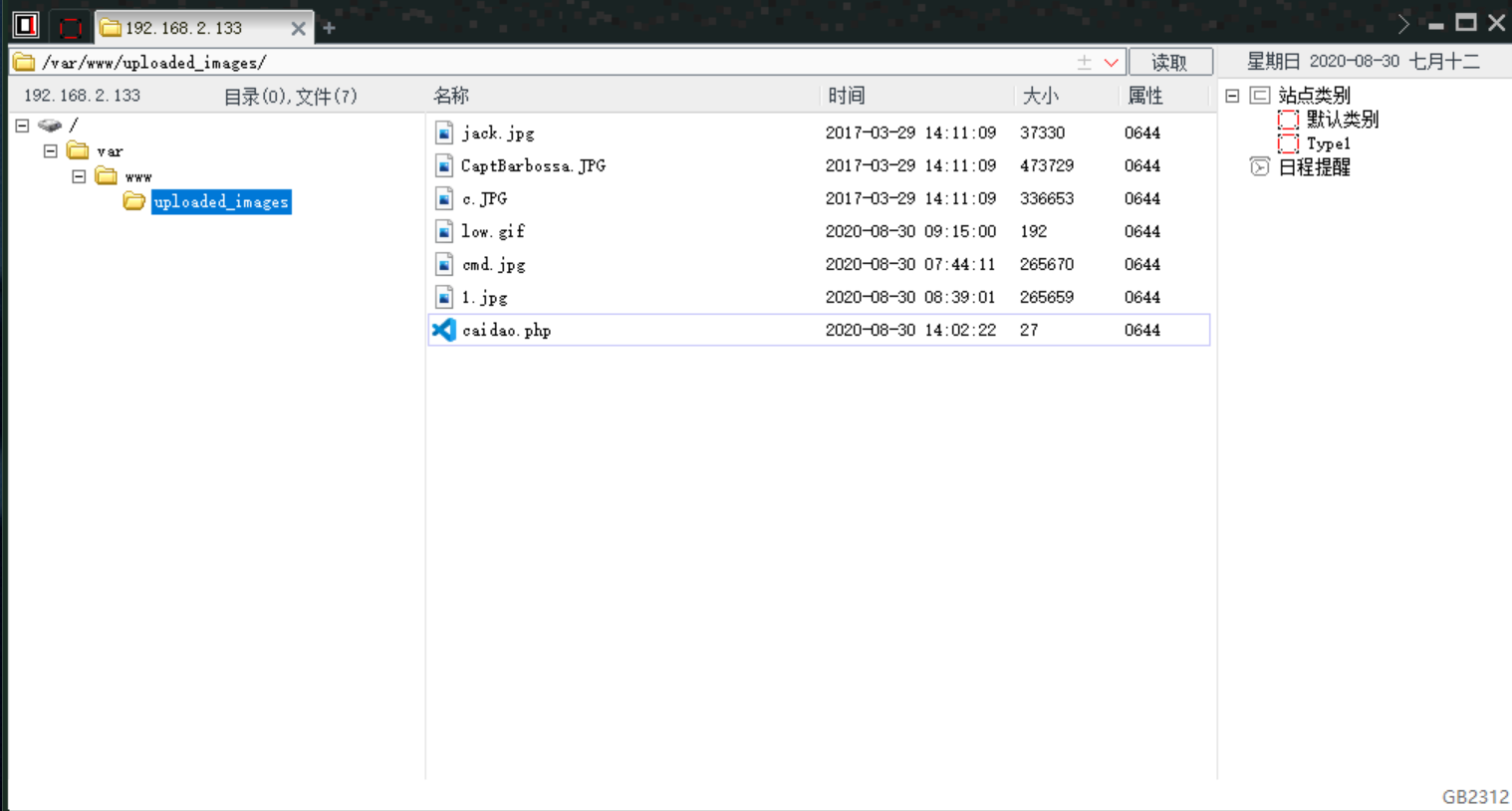
Task: Click the 0644 attribute of caidao.php
Action: point(1142,330)
